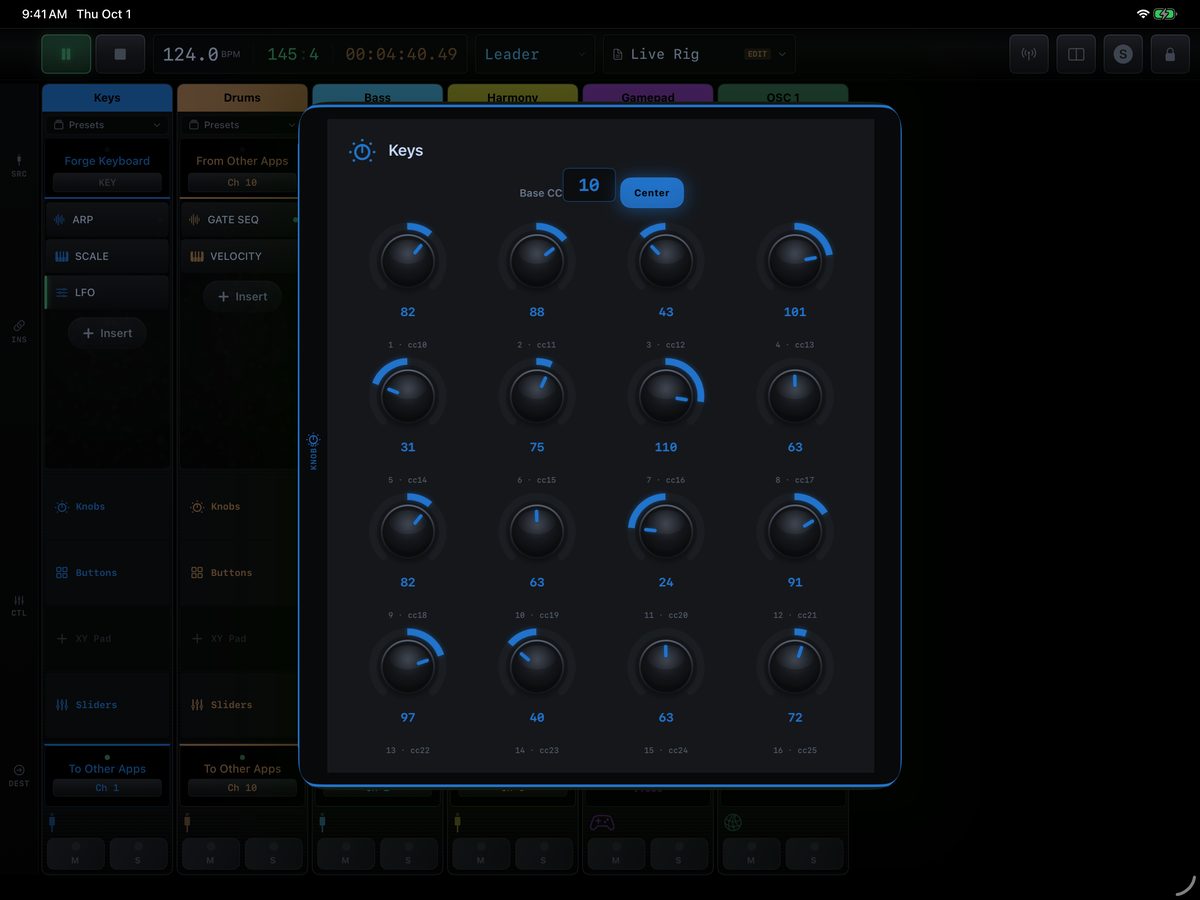Viewport: 1200px width, 900px height.
Task: Solo the Gamepad channel with S
Action: coord(679,854)
